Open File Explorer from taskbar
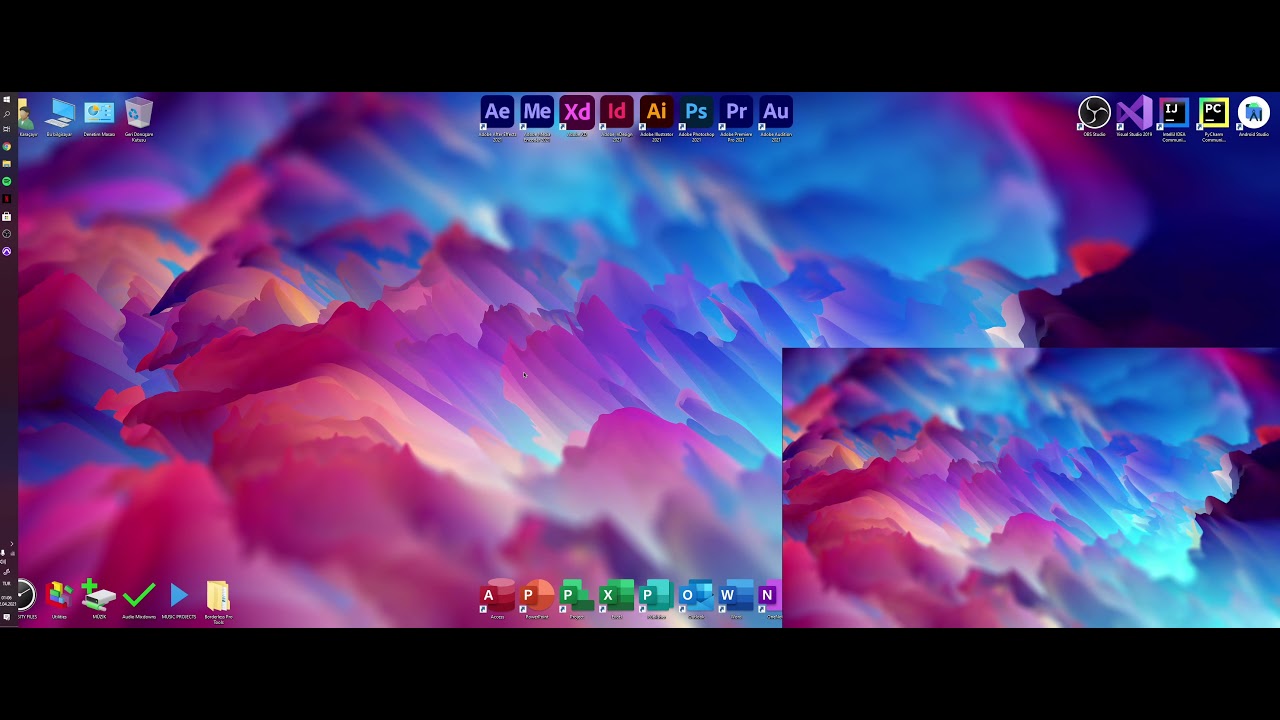The height and width of the screenshot is (720, 1280). 7,163
